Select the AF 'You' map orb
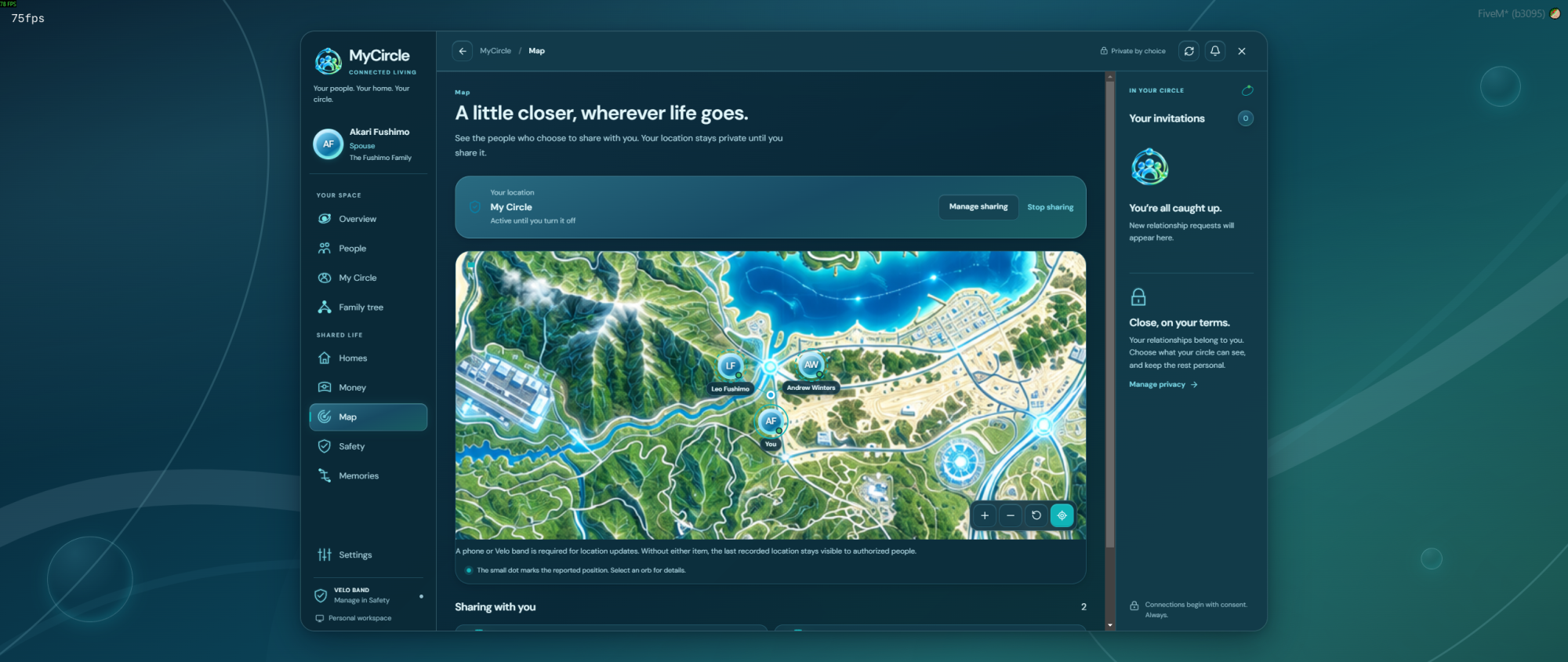 (771, 421)
